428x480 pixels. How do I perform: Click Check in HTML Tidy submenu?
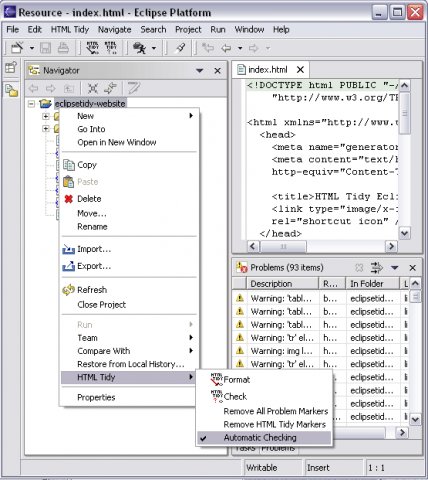[264, 396]
